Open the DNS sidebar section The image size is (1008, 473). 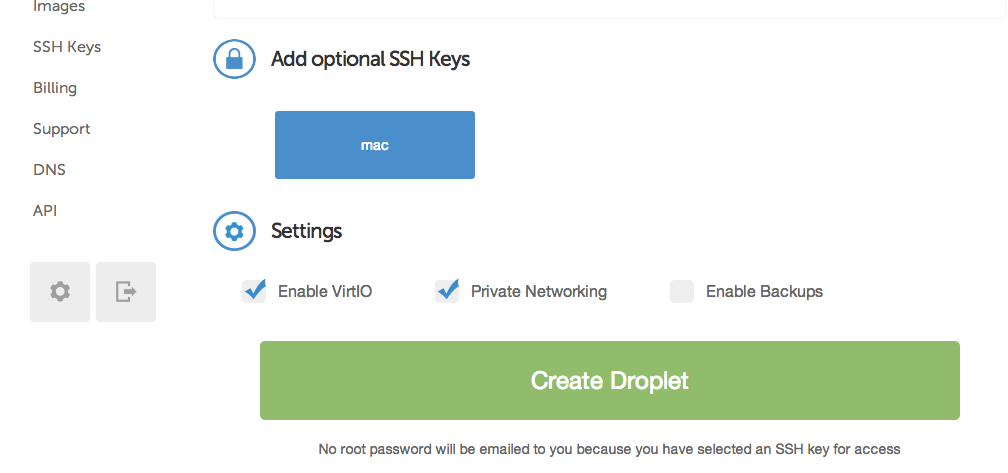[x=50, y=170]
